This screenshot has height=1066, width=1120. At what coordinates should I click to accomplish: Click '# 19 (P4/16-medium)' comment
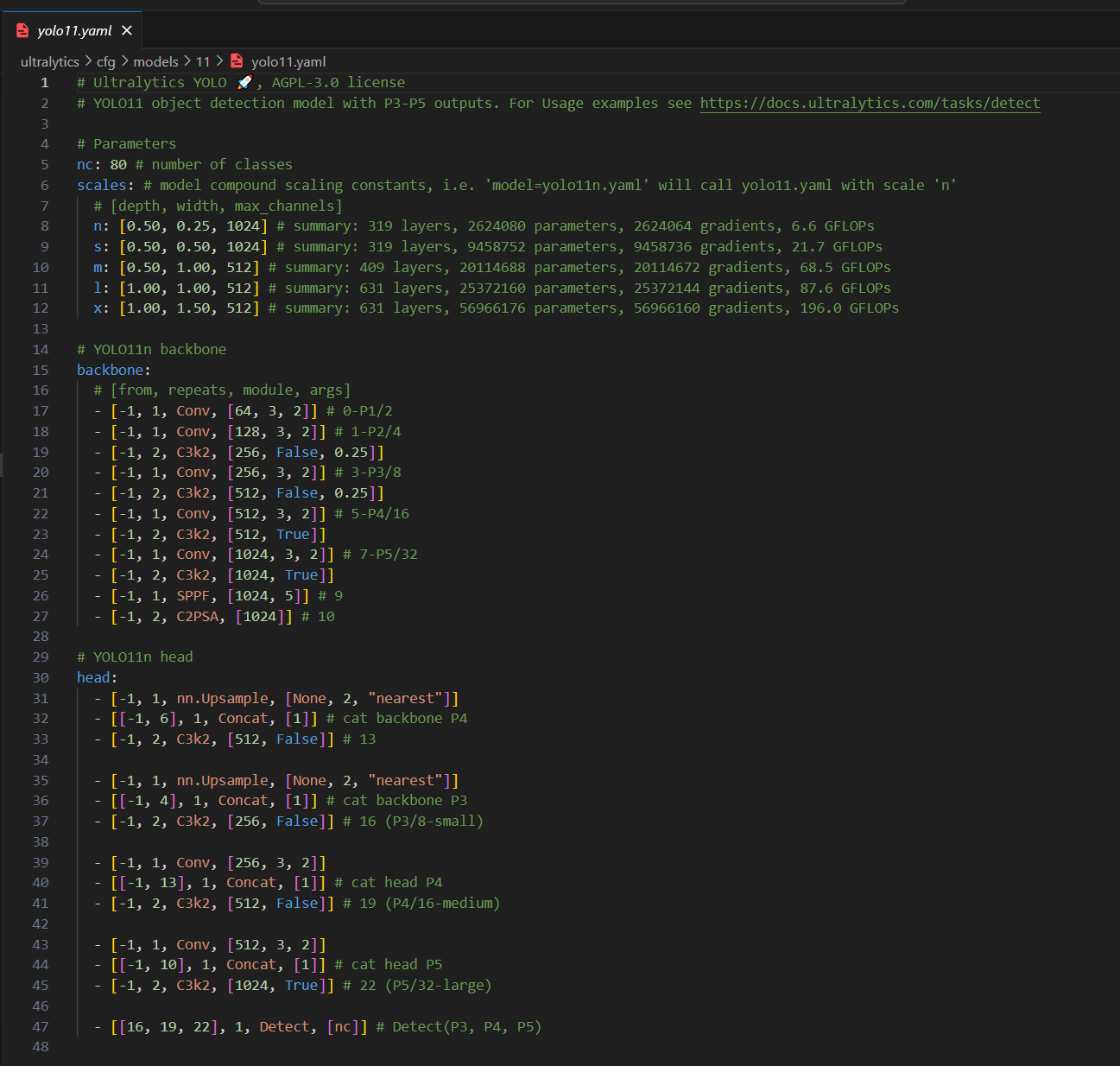(x=421, y=903)
